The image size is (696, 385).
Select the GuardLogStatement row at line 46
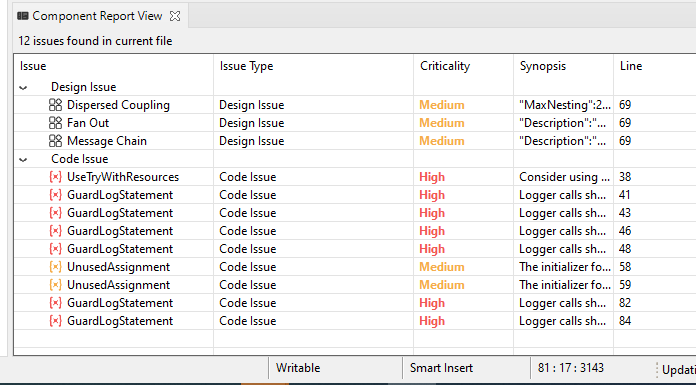355,231
